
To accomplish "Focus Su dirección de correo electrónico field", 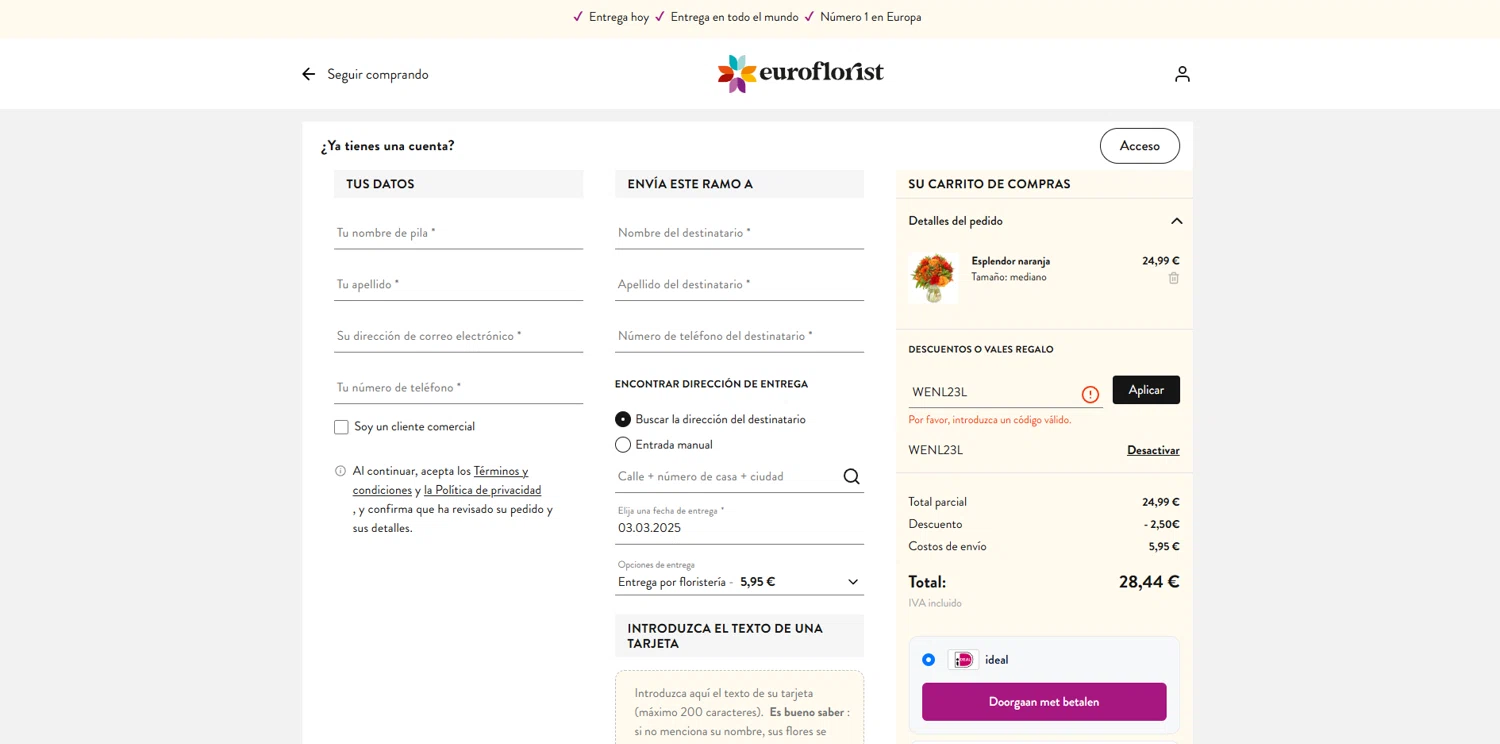I will pos(458,336).
